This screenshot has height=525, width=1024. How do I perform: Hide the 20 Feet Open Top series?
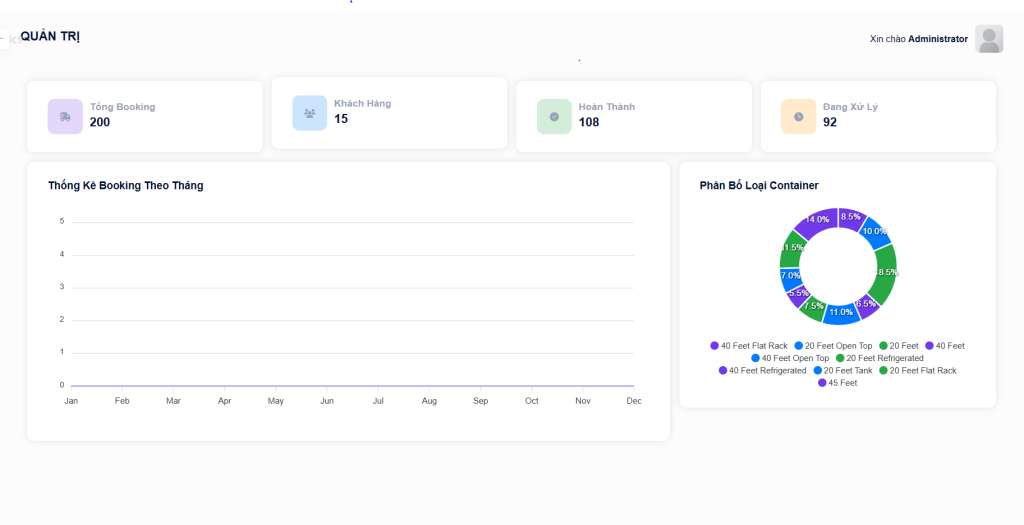click(x=833, y=346)
